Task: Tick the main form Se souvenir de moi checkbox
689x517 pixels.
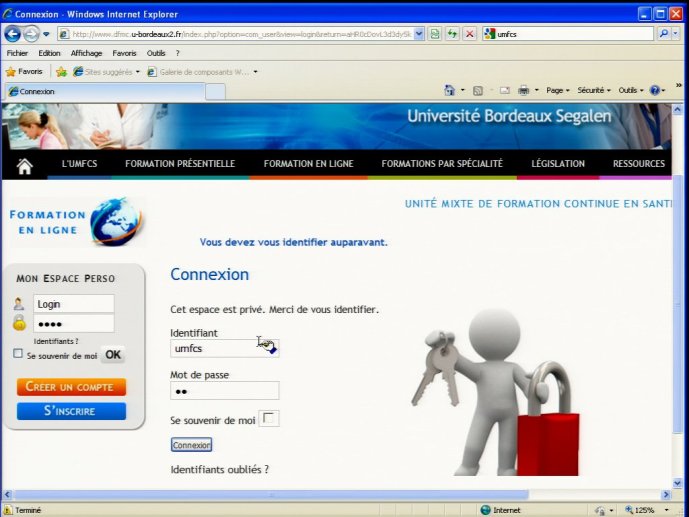Action: (268, 419)
